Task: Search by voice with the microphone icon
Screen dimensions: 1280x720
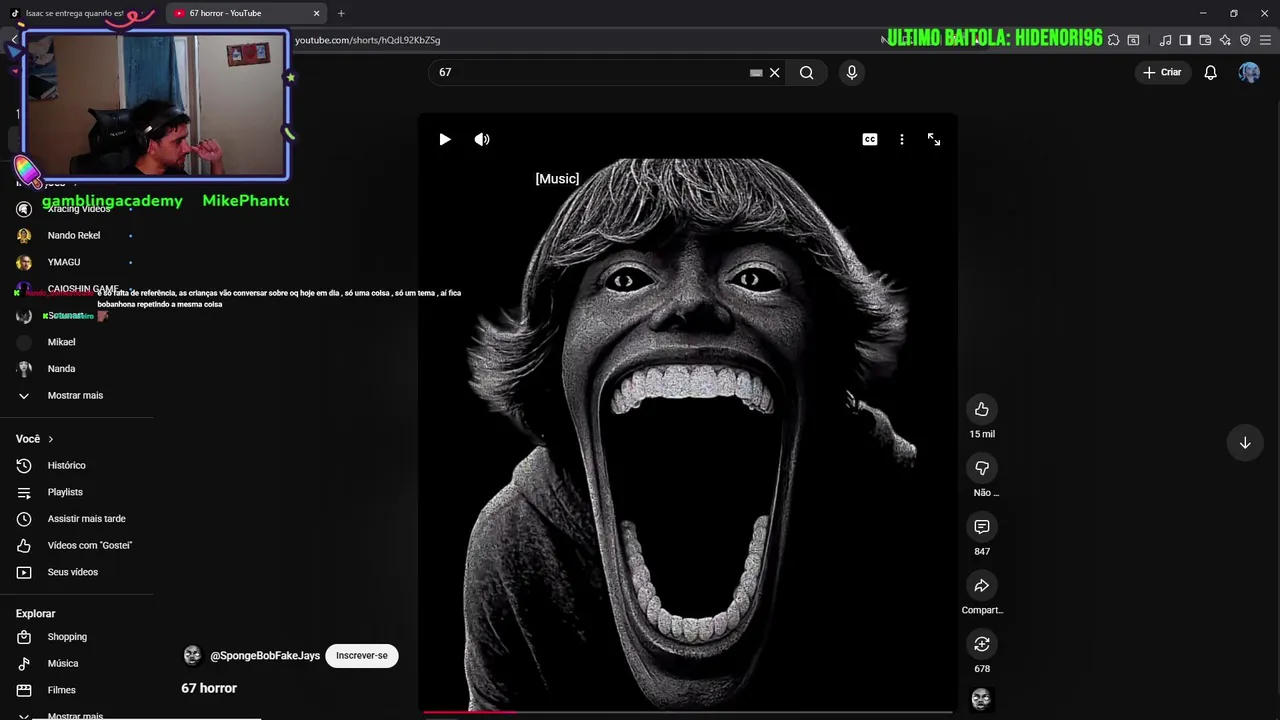Action: pyautogui.click(x=852, y=72)
